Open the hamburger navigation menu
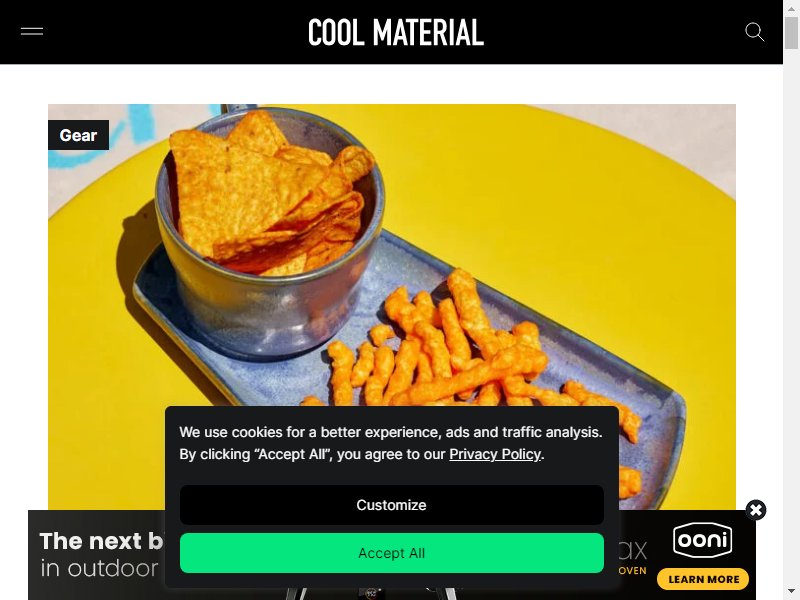 tap(32, 32)
